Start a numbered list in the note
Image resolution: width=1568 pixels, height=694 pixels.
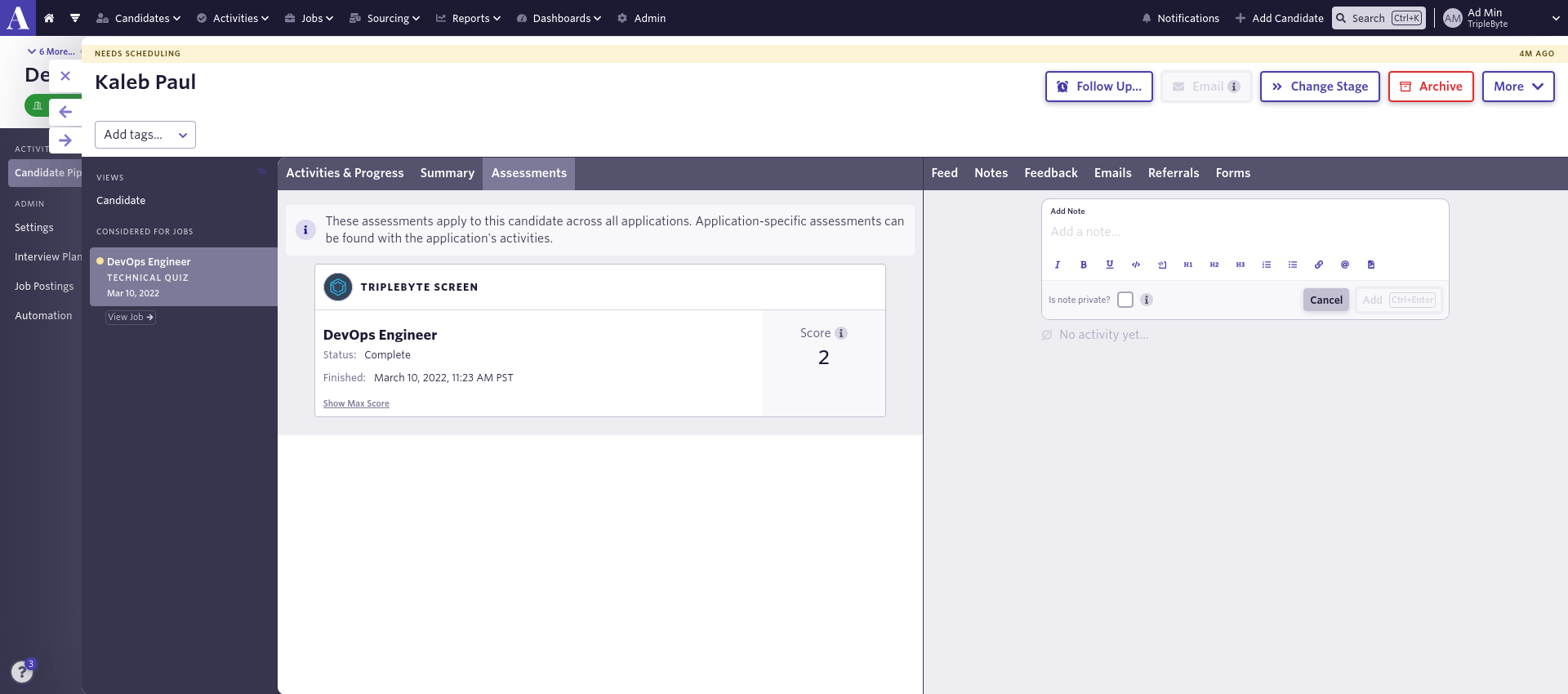point(1266,265)
